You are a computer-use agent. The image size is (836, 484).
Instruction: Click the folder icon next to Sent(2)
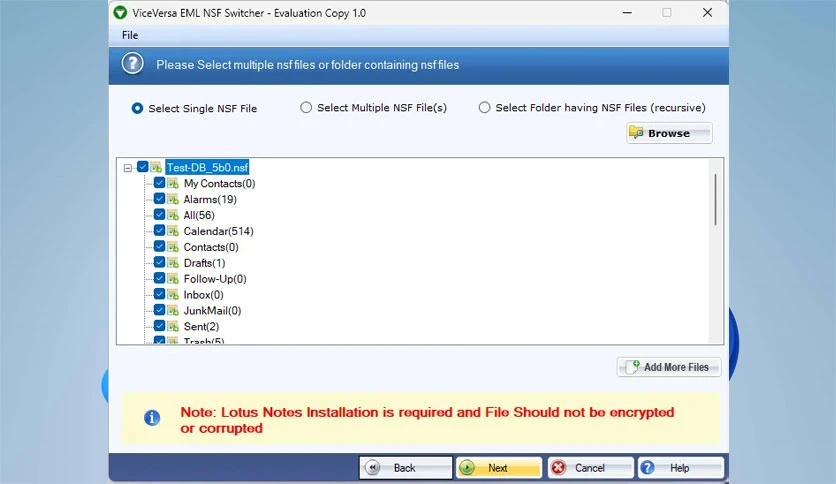tap(173, 326)
